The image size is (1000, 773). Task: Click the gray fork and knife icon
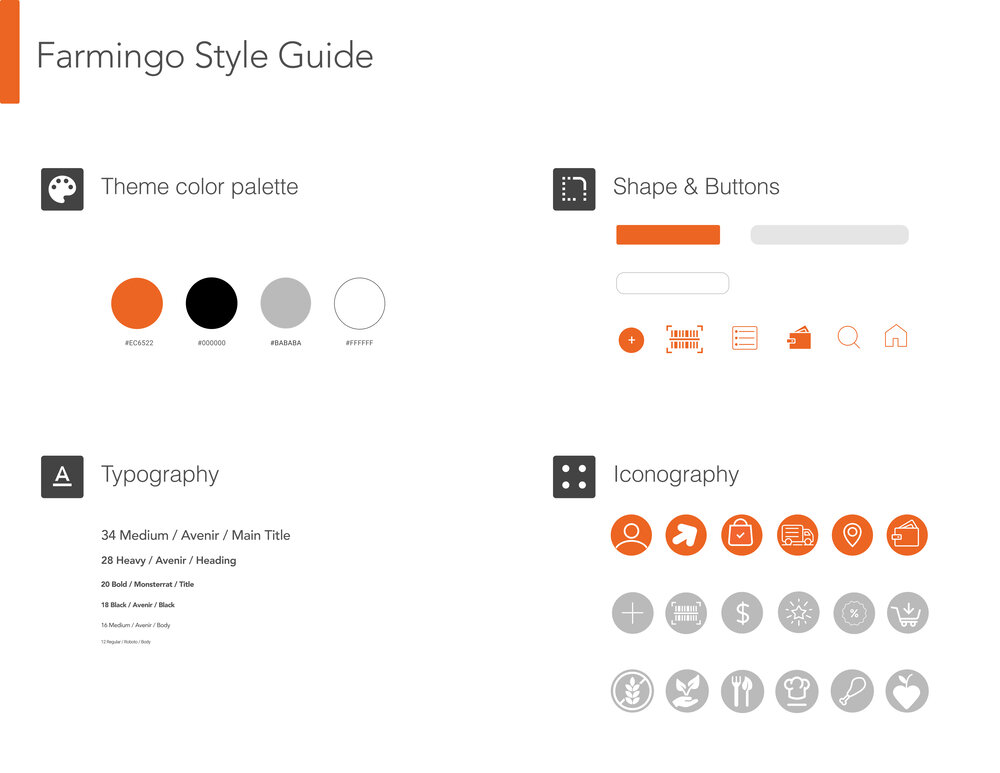coord(742,691)
